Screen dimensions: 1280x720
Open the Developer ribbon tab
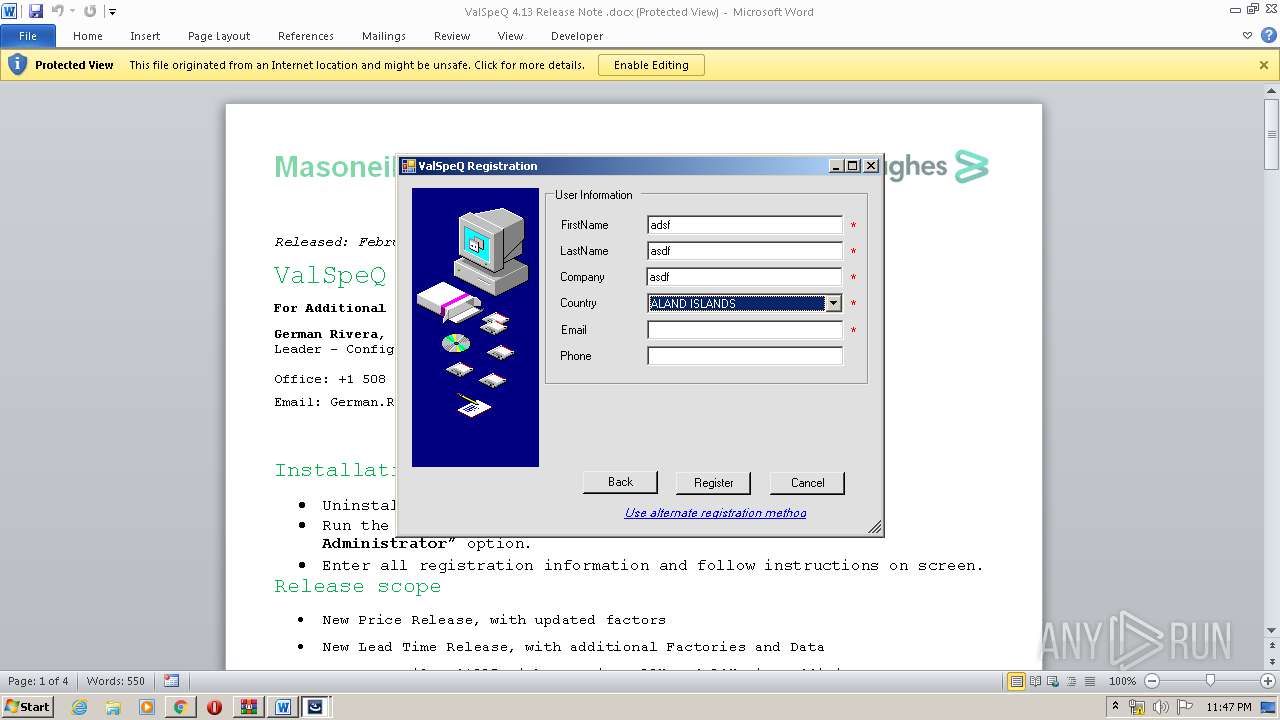click(577, 36)
